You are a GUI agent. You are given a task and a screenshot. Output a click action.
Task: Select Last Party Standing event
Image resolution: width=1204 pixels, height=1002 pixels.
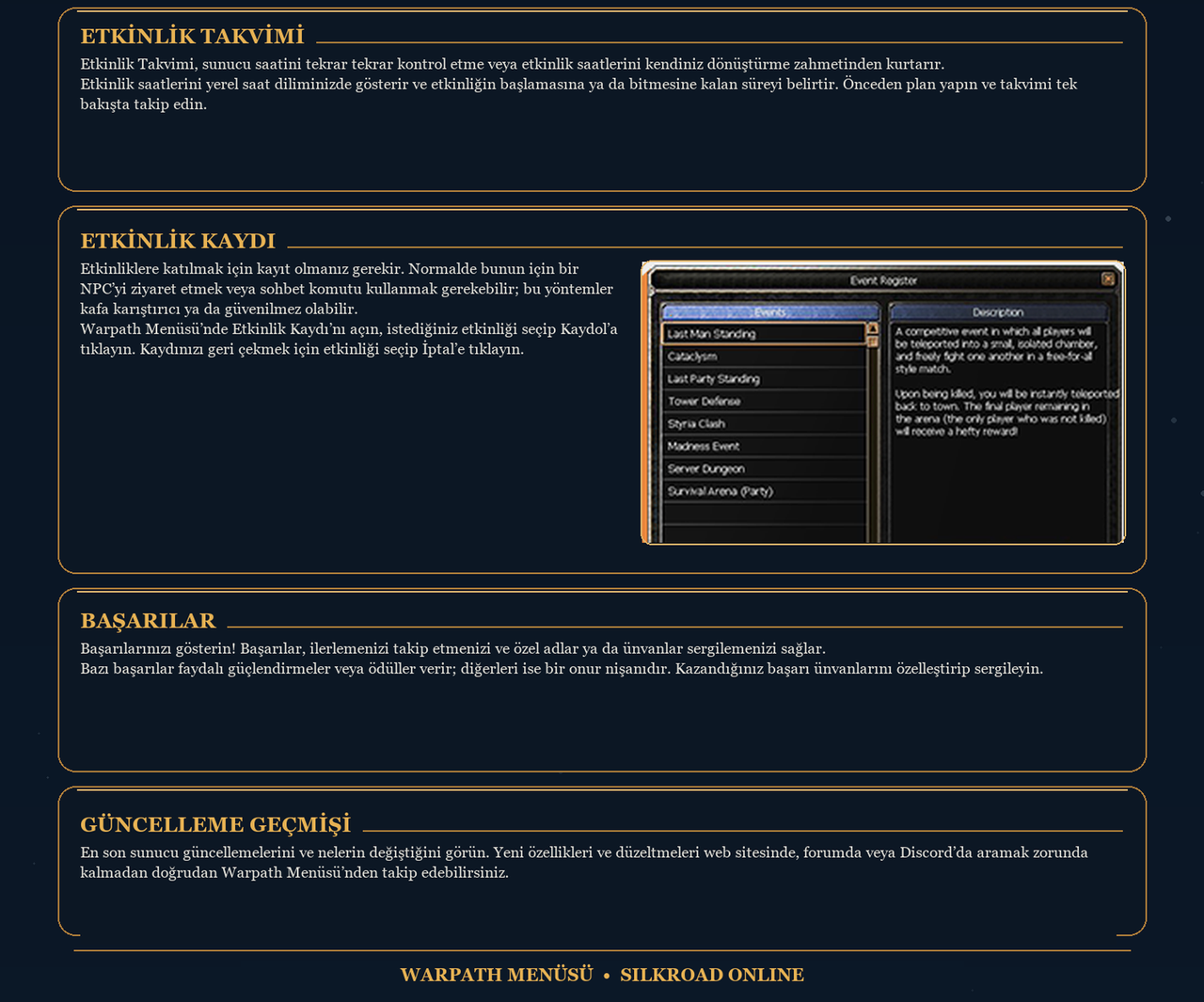[x=764, y=379]
